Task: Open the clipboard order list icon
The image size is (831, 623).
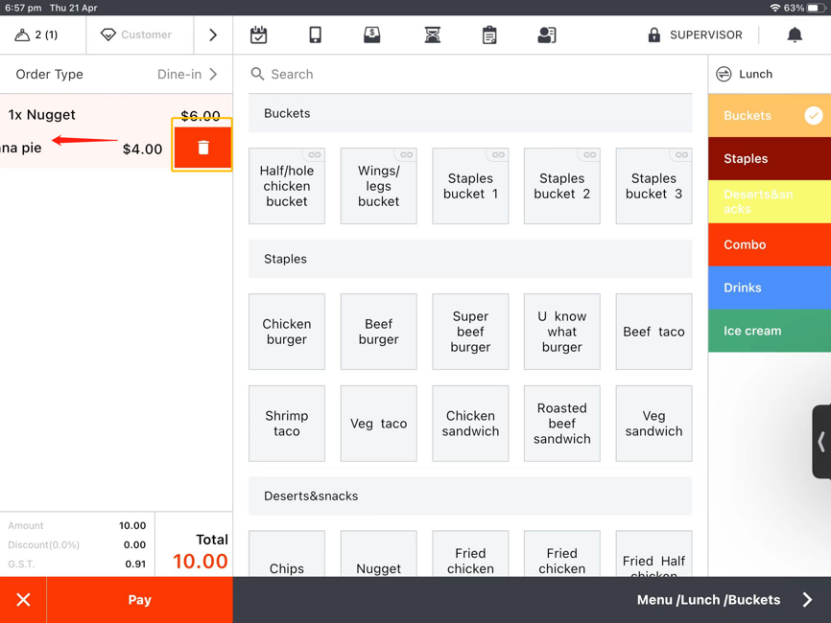Action: click(x=489, y=35)
